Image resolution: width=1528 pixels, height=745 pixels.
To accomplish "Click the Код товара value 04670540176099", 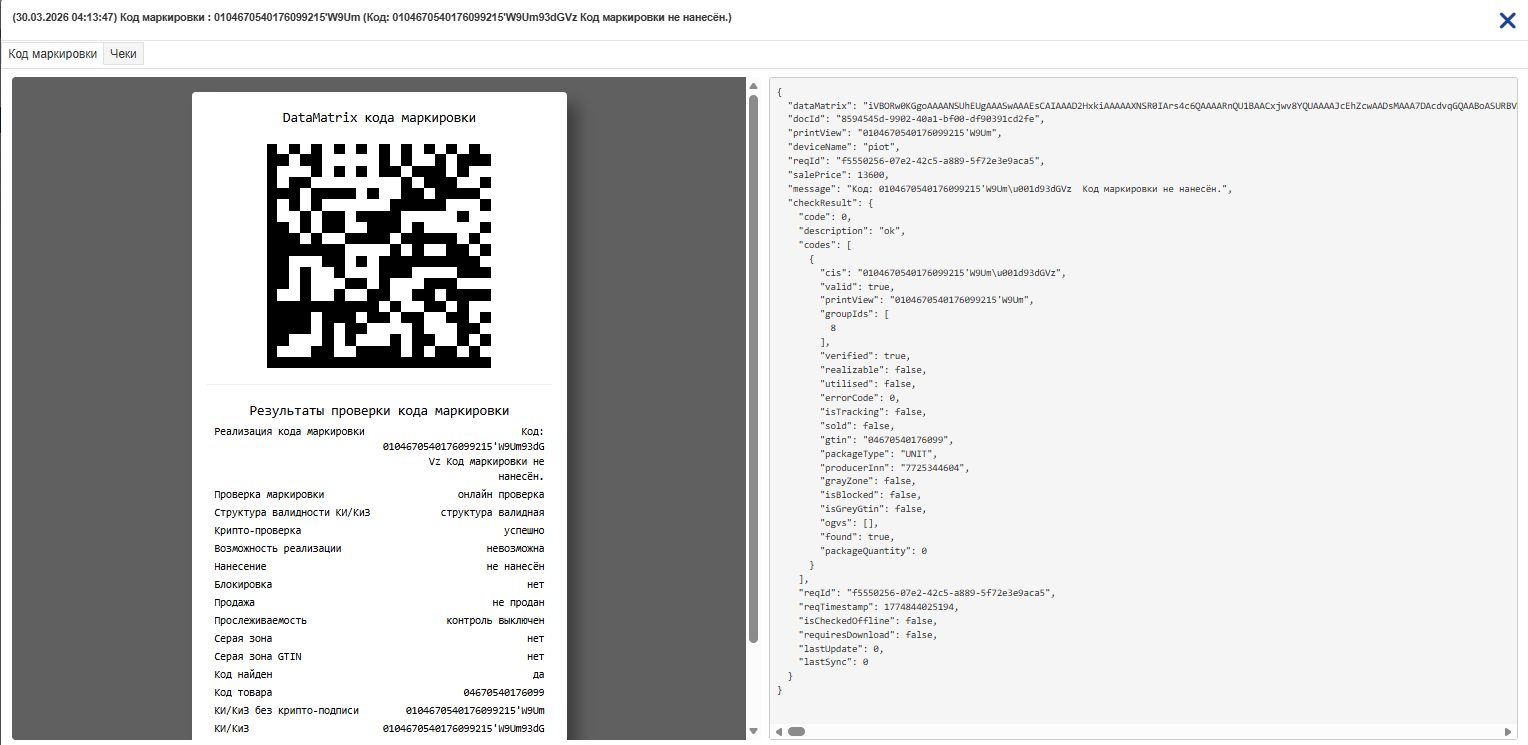I will click(503, 693).
